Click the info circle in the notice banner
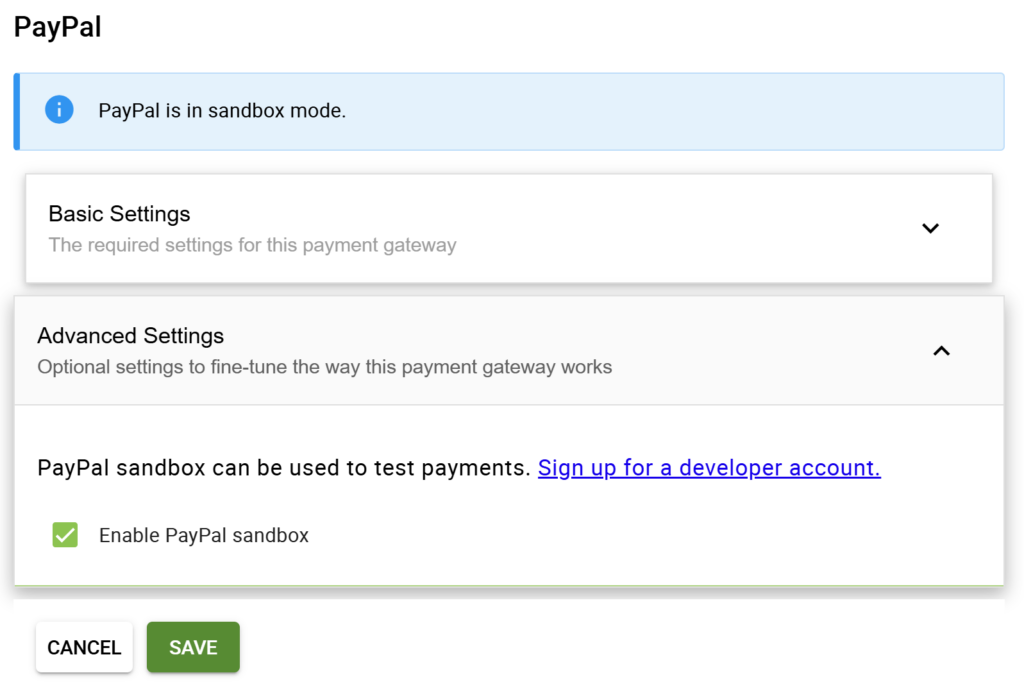This screenshot has width=1024, height=691. coord(59,110)
